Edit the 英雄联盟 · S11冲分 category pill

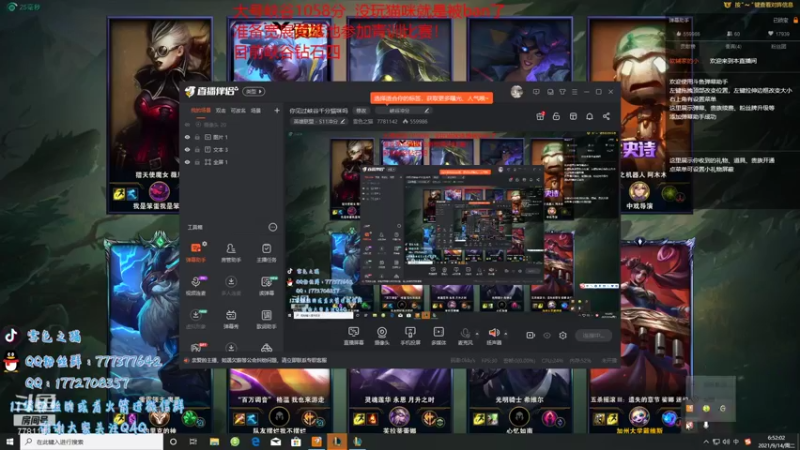point(319,121)
